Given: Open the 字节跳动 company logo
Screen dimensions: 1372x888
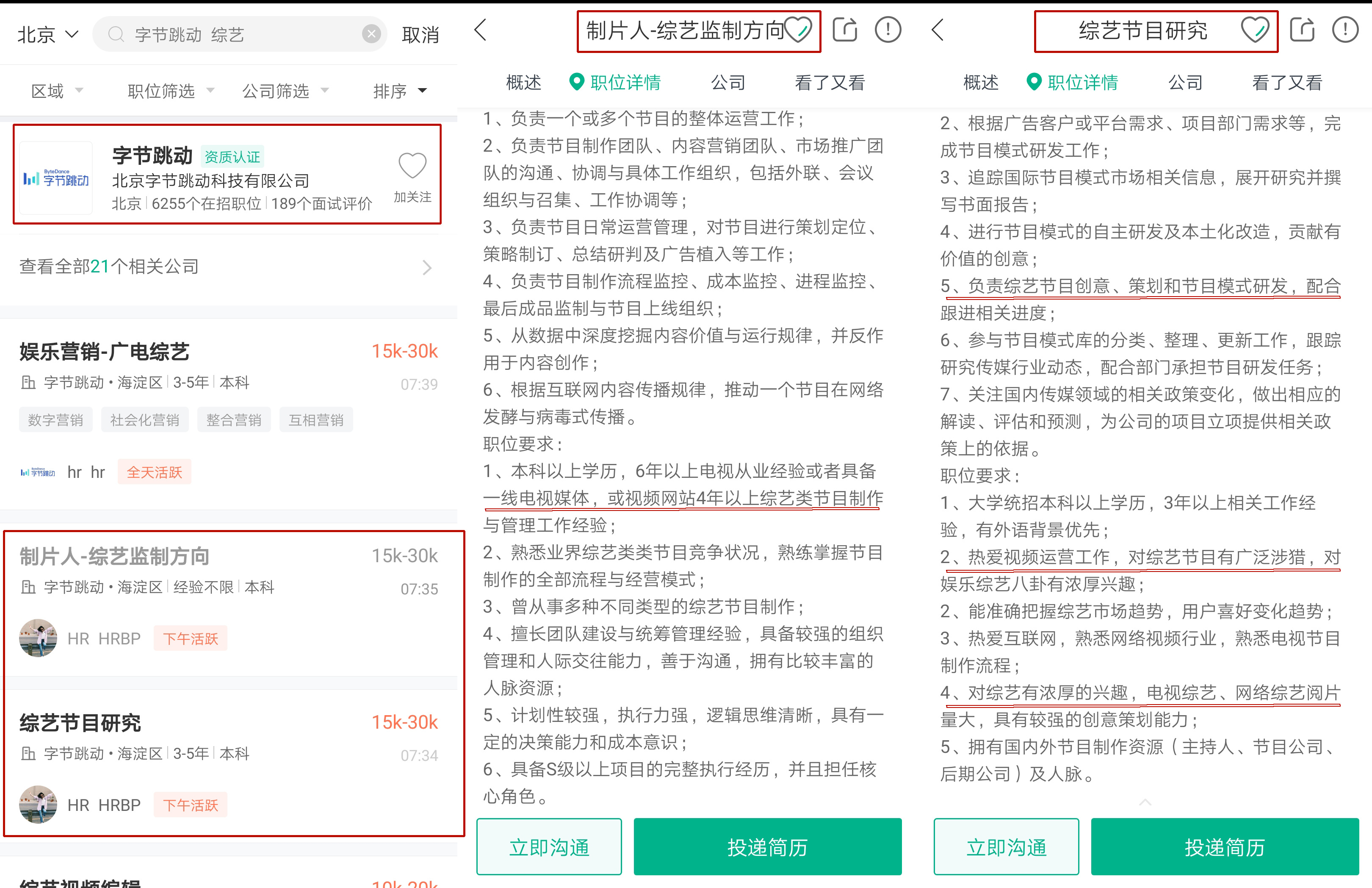Looking at the screenshot, I should (x=56, y=178).
